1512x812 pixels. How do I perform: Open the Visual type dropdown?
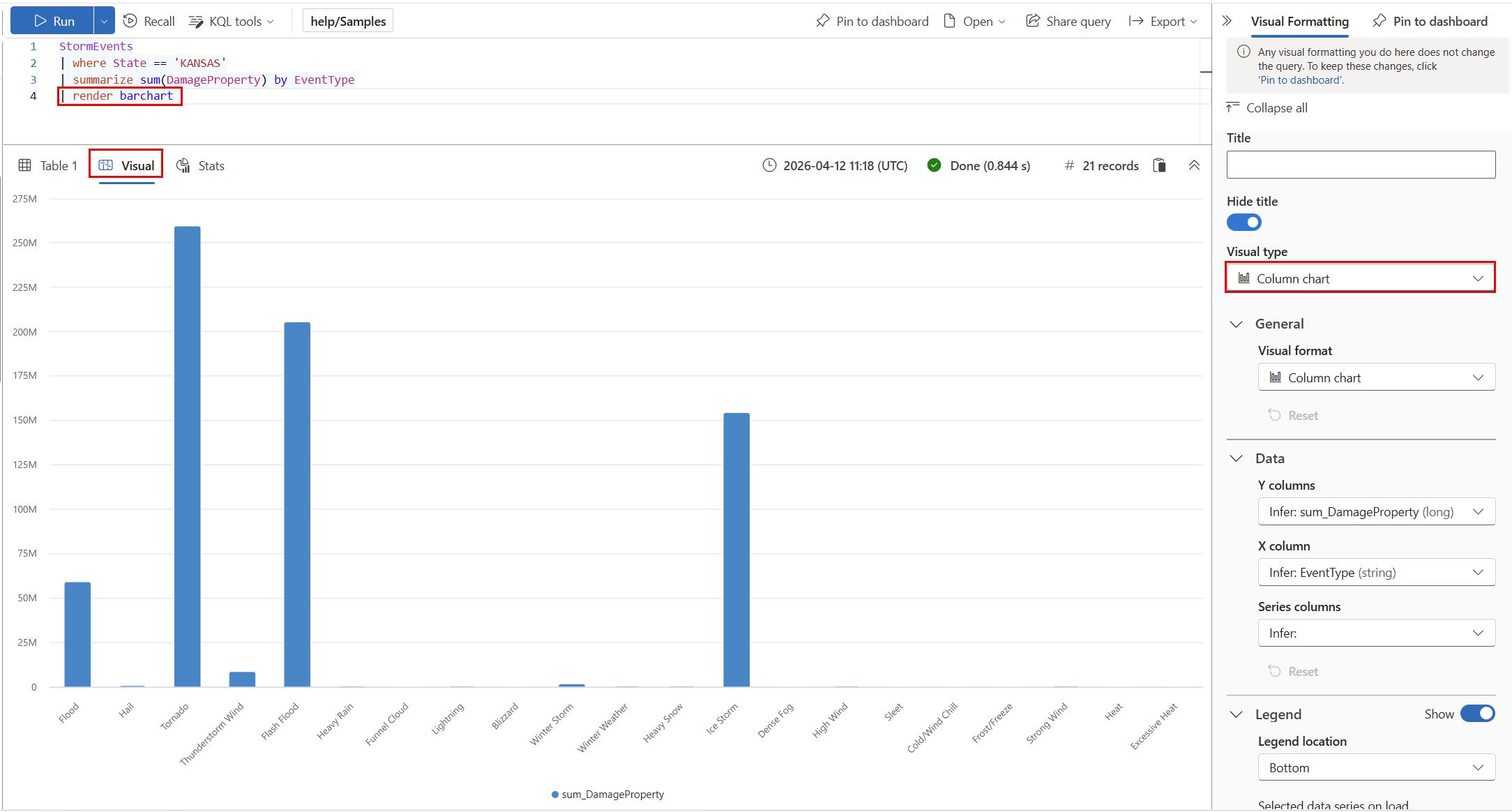pyautogui.click(x=1361, y=278)
